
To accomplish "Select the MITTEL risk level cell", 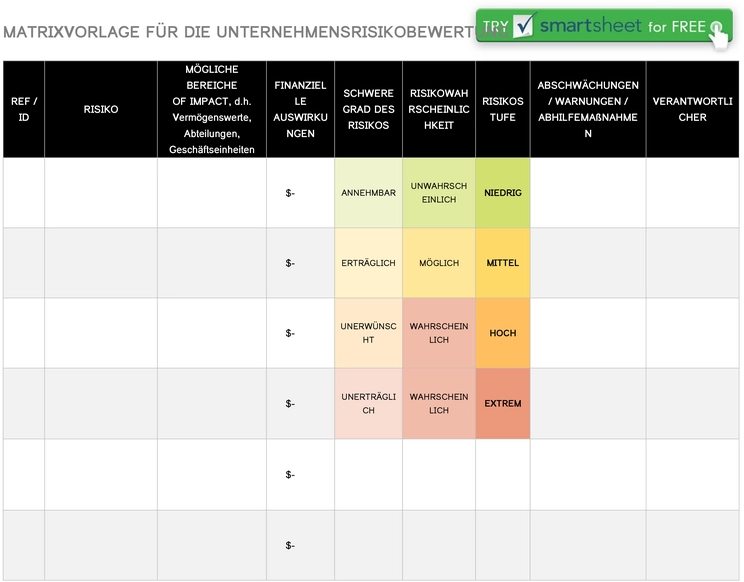I will point(502,263).
